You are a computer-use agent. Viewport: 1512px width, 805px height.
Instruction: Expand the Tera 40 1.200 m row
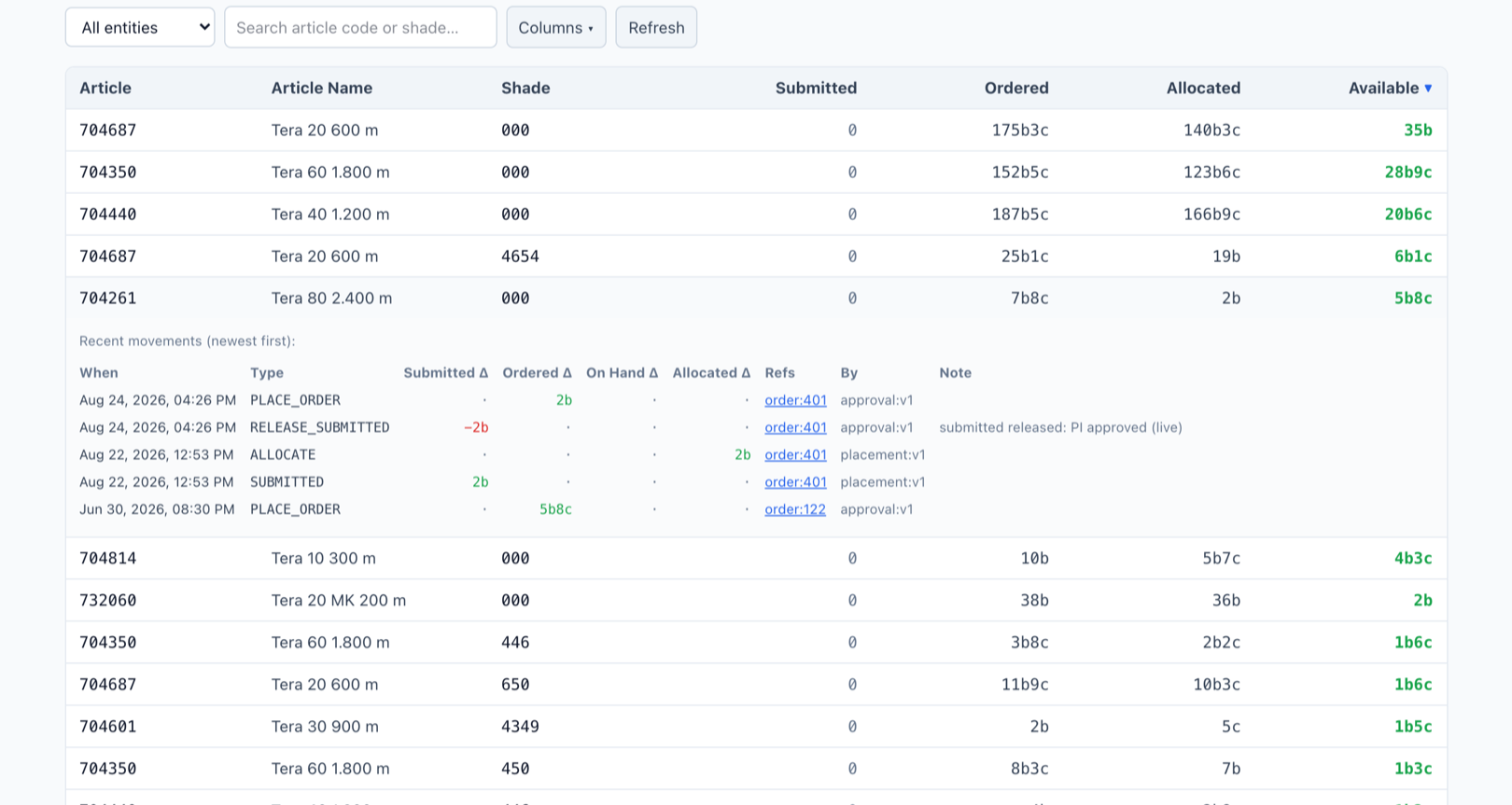pos(756,214)
